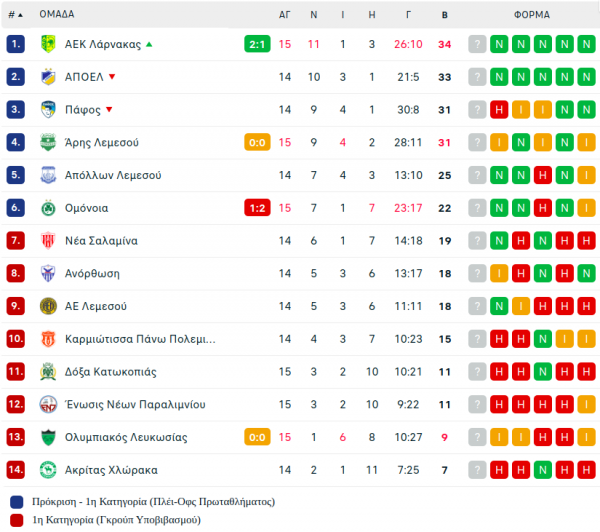This screenshot has height=532, width=600.
Task: Click the red Η form box for Πάφος
Action: click(499, 110)
